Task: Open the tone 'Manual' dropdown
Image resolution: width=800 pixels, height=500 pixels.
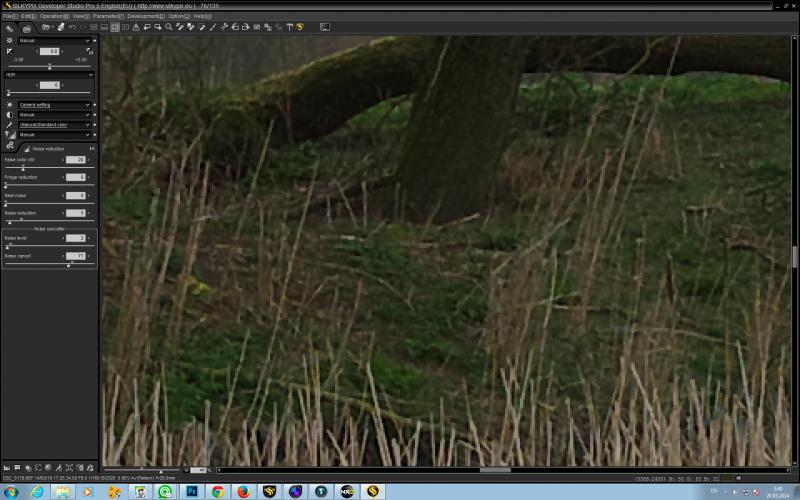Action: click(54, 115)
